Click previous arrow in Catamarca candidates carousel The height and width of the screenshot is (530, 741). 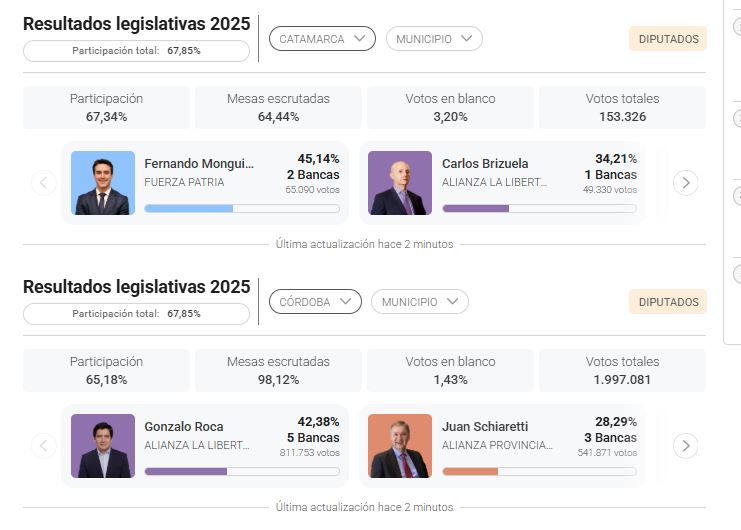[43, 182]
